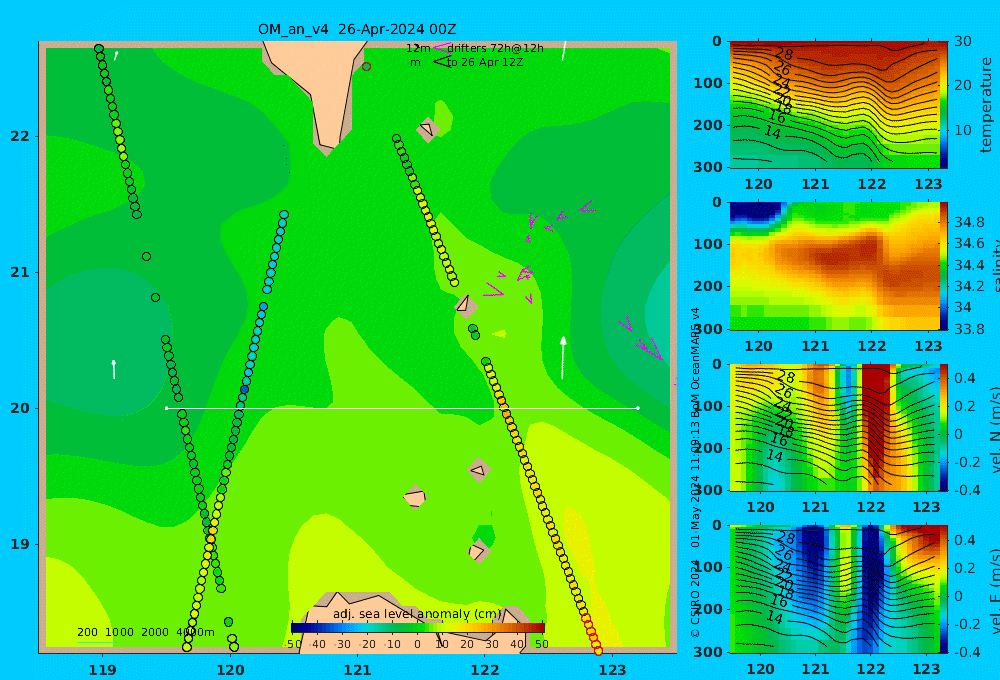Click the vertical CSIRO BoM OceanMAPS copyright text
The height and width of the screenshot is (680, 1000).
coord(695,472)
